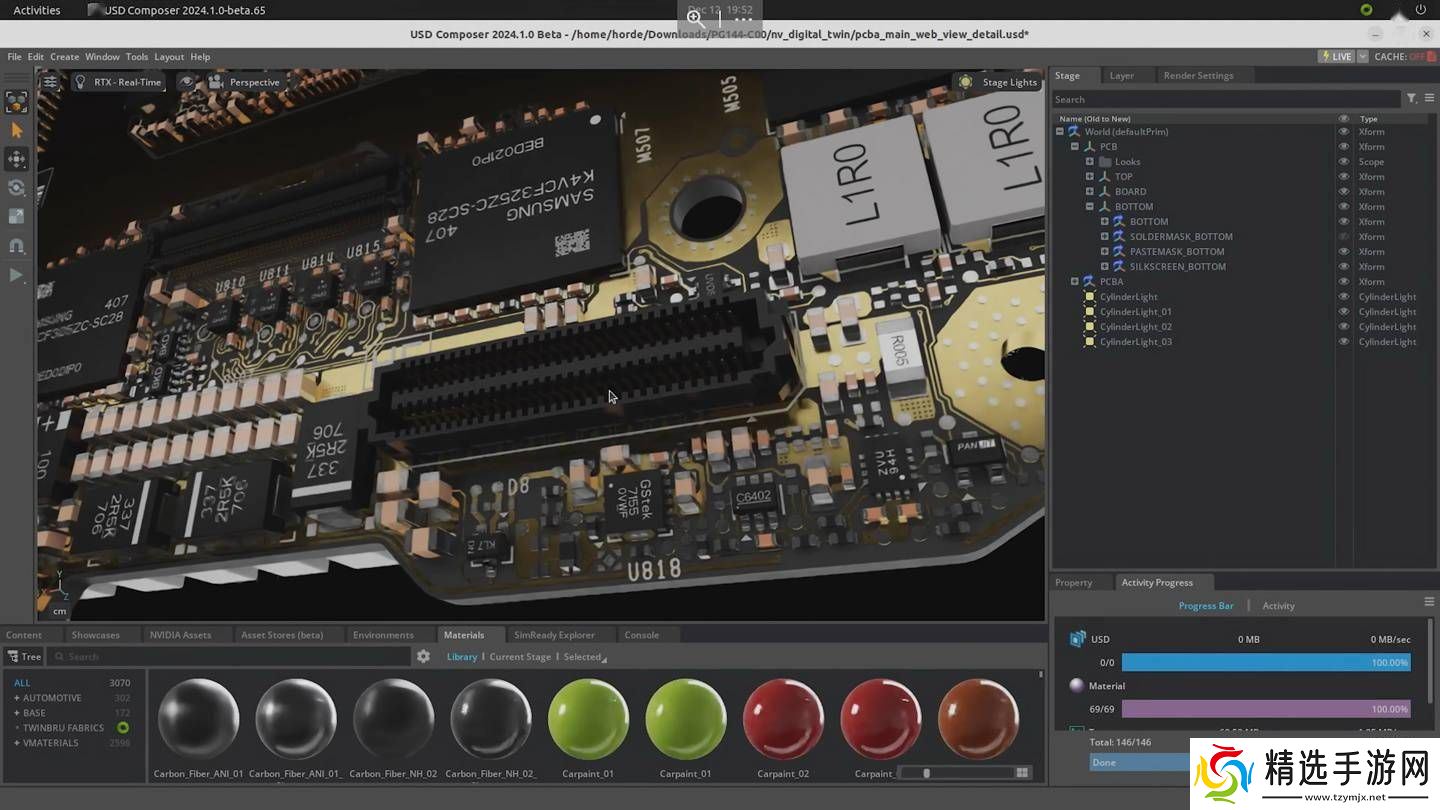Toggle the snap magnet tool
Screen dimensions: 1440x810
click(16, 245)
